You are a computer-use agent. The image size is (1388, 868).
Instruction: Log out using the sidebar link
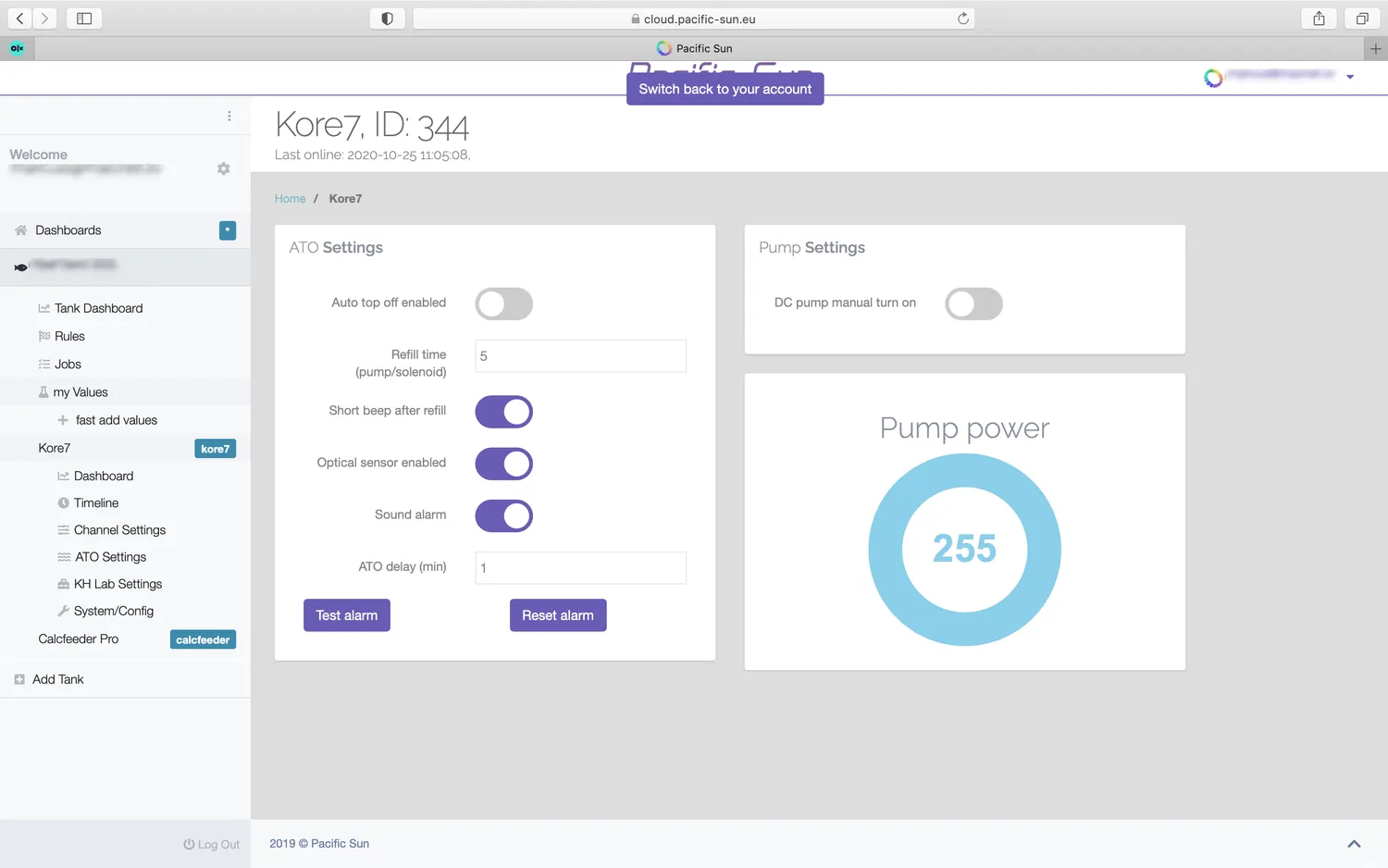click(212, 845)
